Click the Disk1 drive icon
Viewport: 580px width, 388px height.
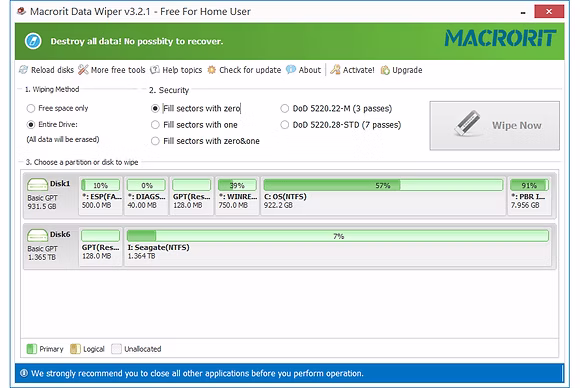pos(37,185)
